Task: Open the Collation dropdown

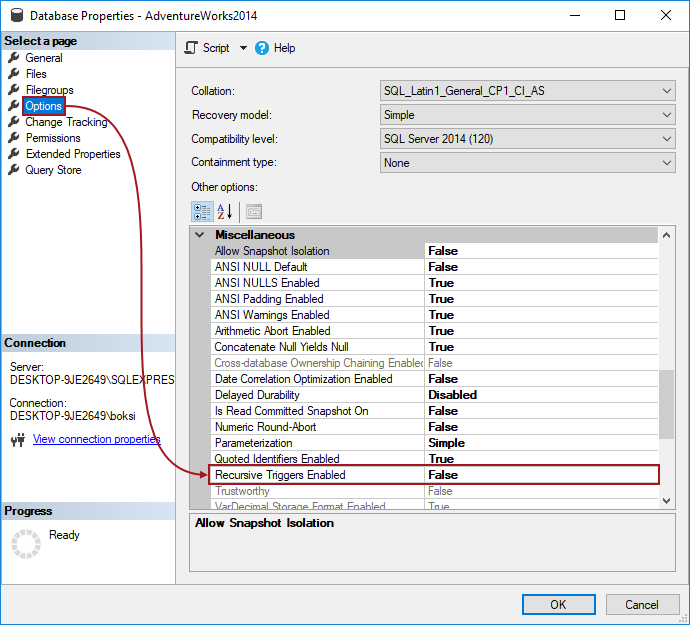Action: (527, 91)
